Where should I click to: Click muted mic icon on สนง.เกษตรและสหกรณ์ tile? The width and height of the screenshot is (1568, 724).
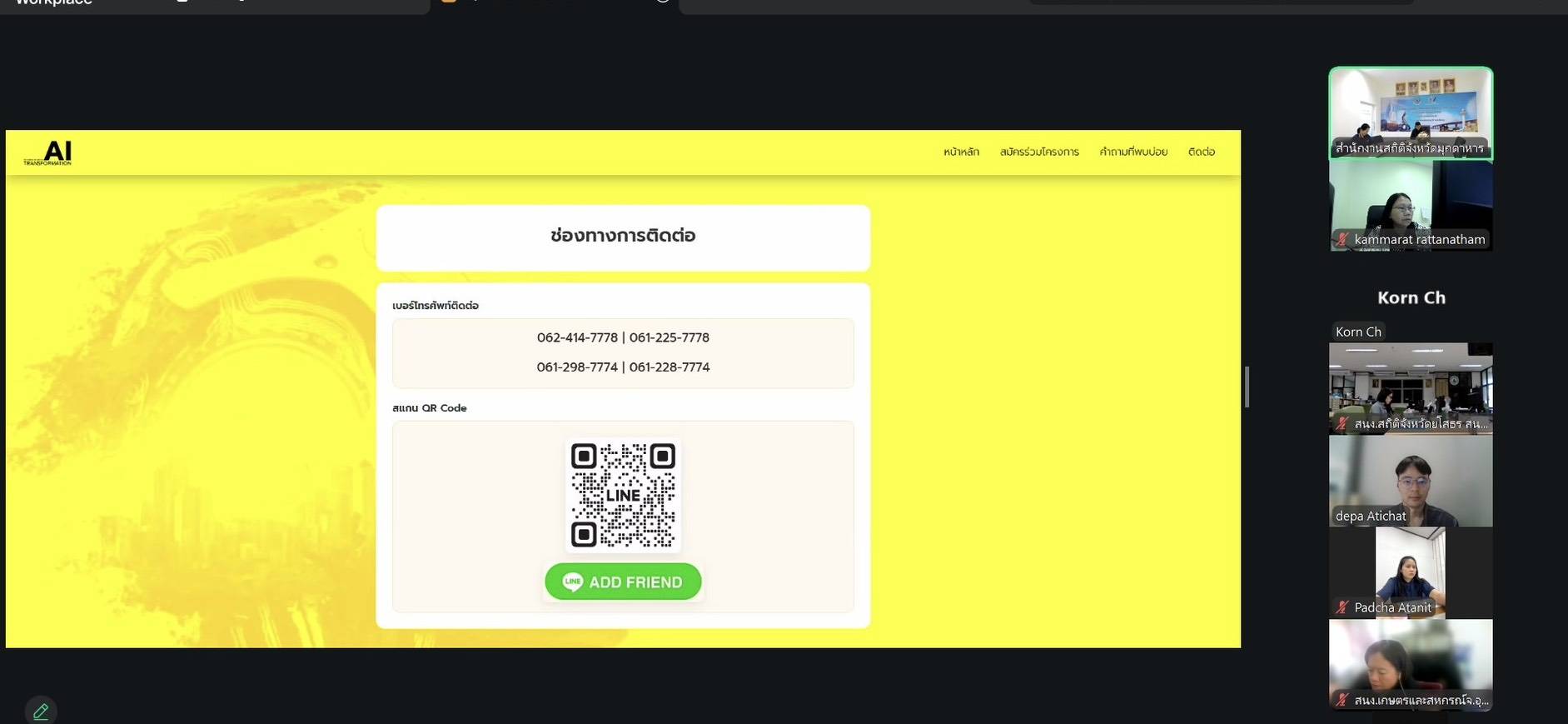1342,700
